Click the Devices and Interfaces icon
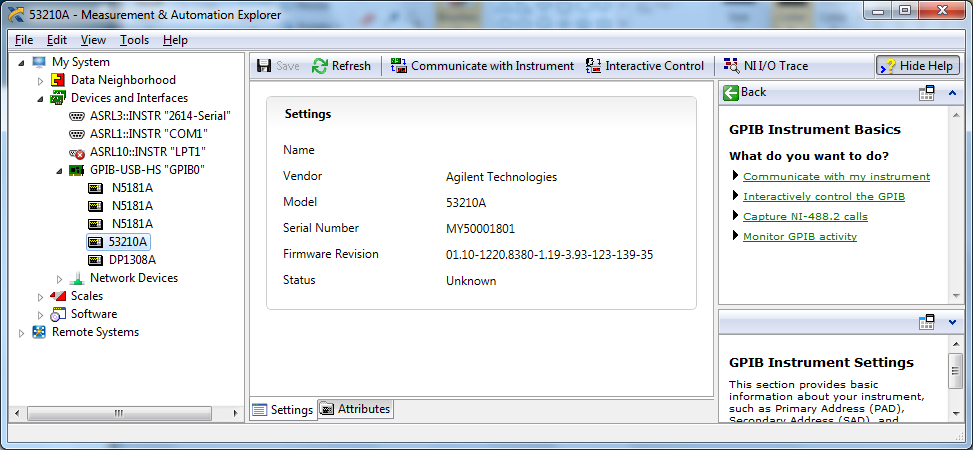This screenshot has width=973, height=450. tap(58, 98)
